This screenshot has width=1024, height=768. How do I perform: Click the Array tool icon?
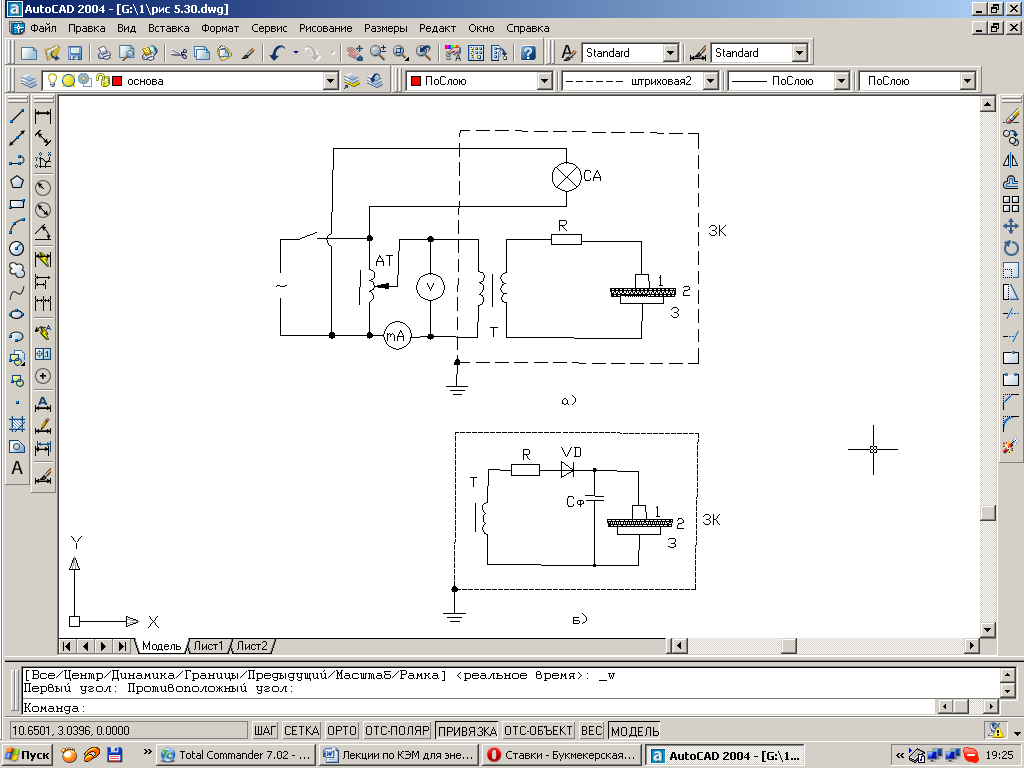(1011, 204)
